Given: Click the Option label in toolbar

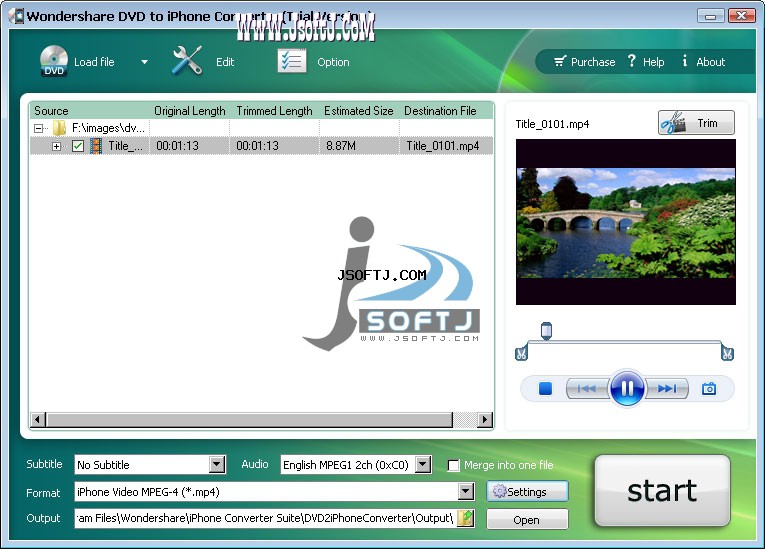Looking at the screenshot, I should (x=333, y=62).
